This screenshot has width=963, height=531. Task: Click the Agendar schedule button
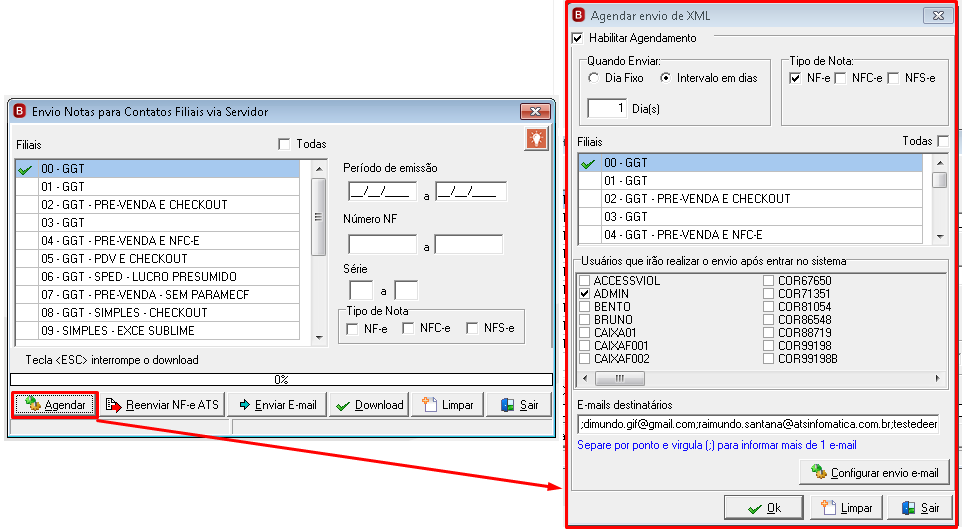click(x=55, y=405)
